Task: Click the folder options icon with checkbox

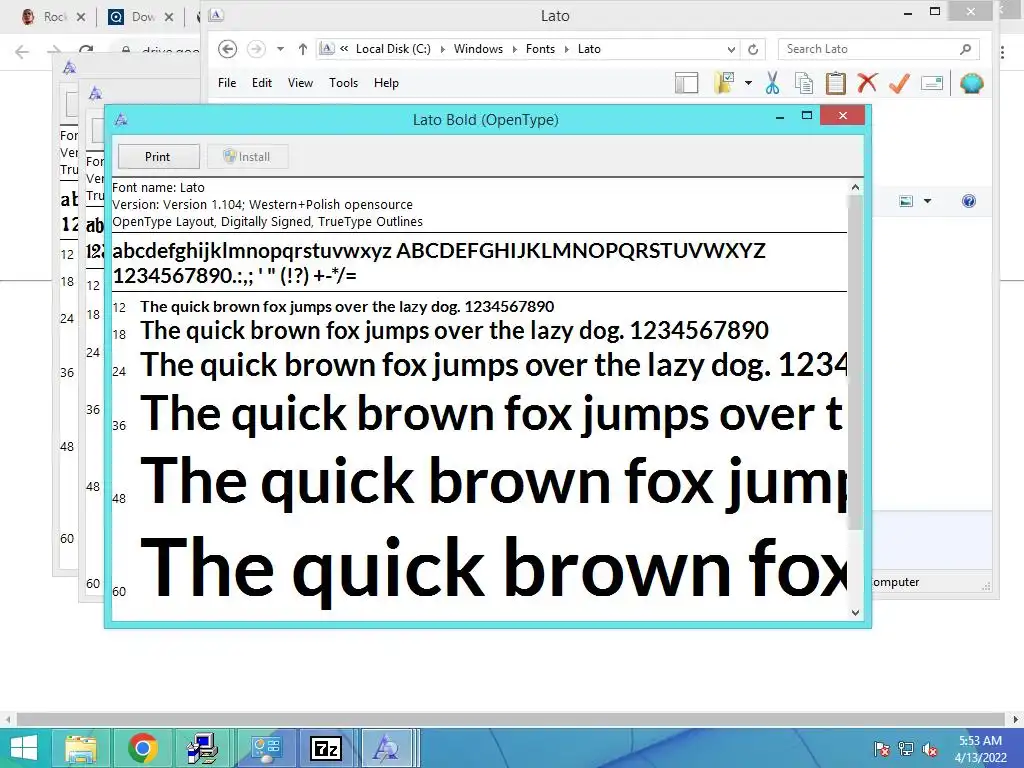Action: point(724,83)
